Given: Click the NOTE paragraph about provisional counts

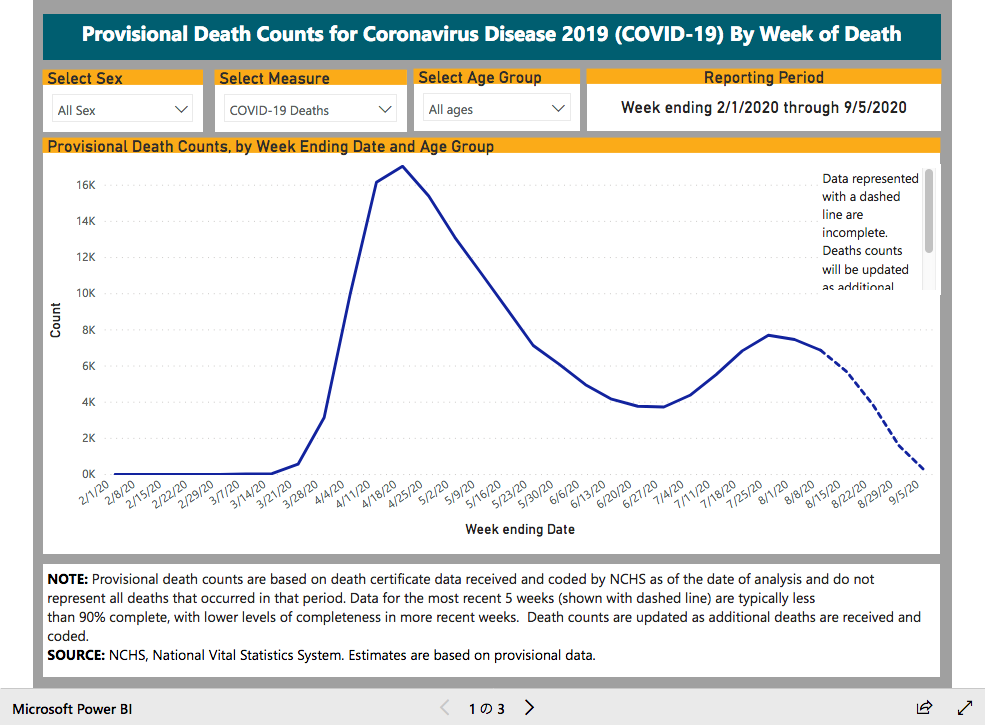Looking at the screenshot, I should 484,607.
